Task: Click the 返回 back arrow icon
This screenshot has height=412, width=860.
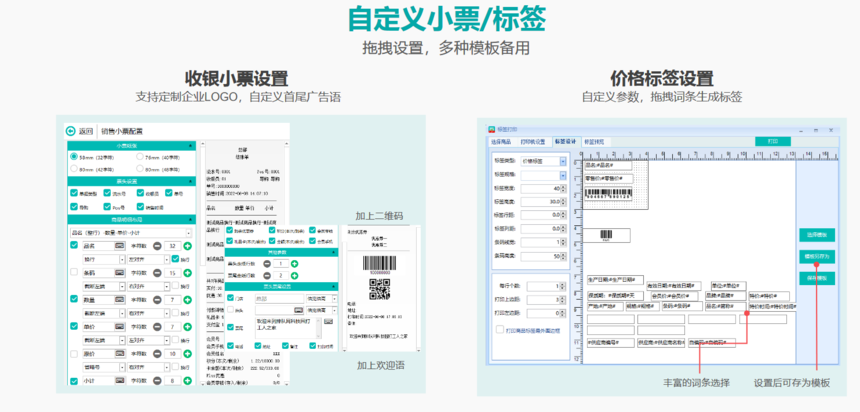Action: coord(70,131)
